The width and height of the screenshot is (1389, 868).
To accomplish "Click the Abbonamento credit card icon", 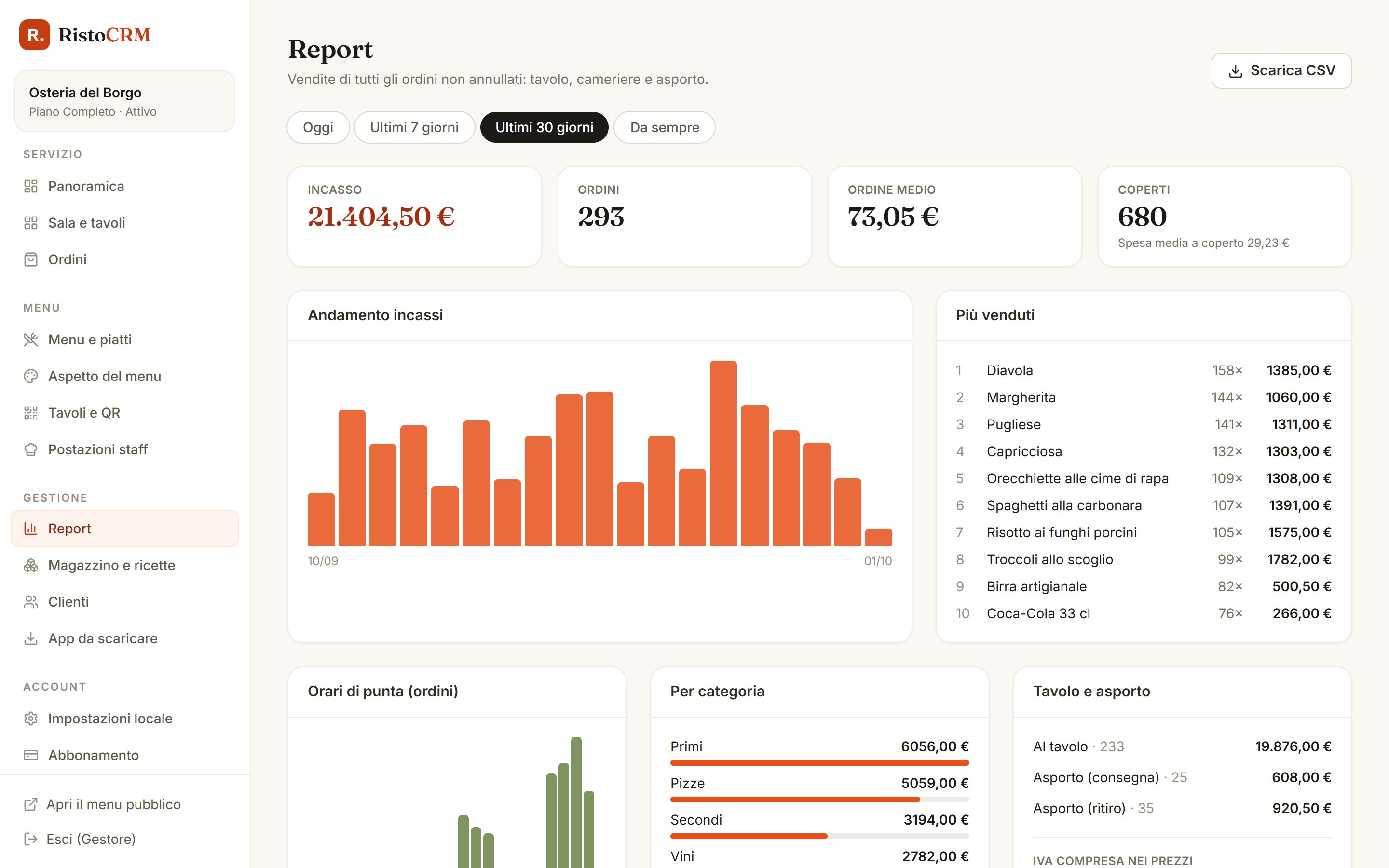I will pos(31,755).
